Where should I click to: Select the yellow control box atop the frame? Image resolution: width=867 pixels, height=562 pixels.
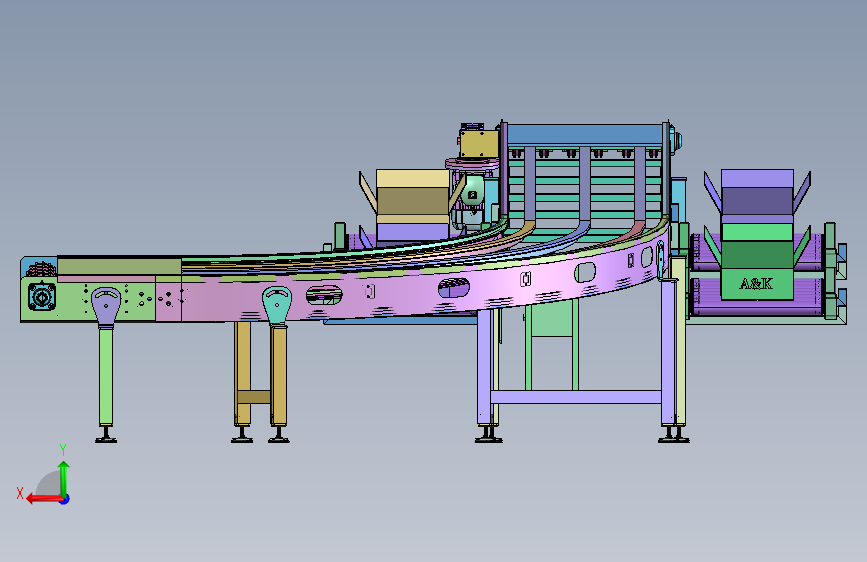tap(479, 144)
